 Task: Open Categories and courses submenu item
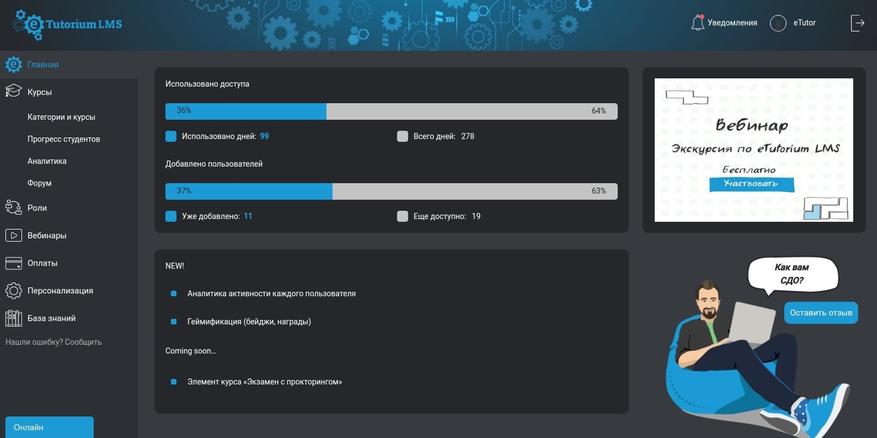coord(61,117)
